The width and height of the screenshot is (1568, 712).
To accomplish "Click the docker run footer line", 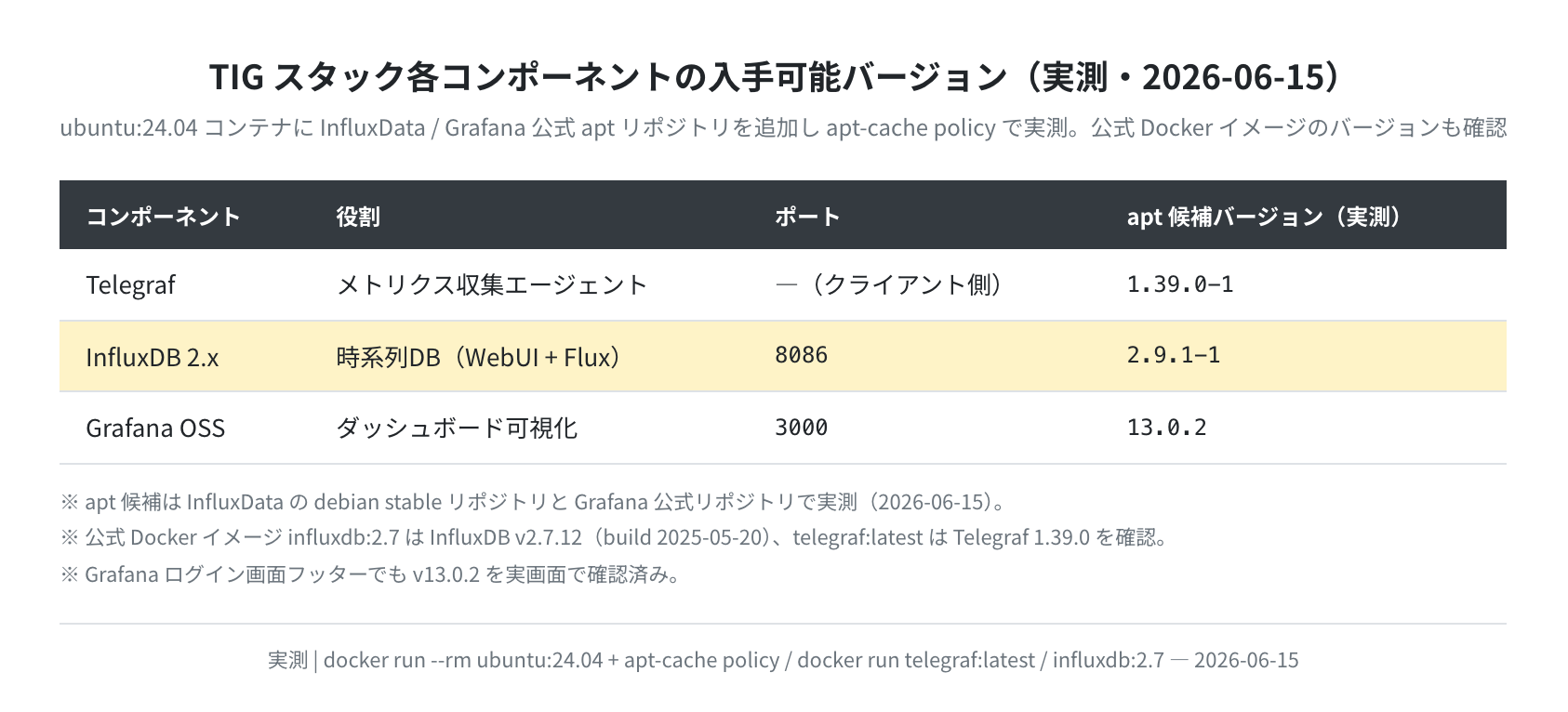I will [x=783, y=660].
